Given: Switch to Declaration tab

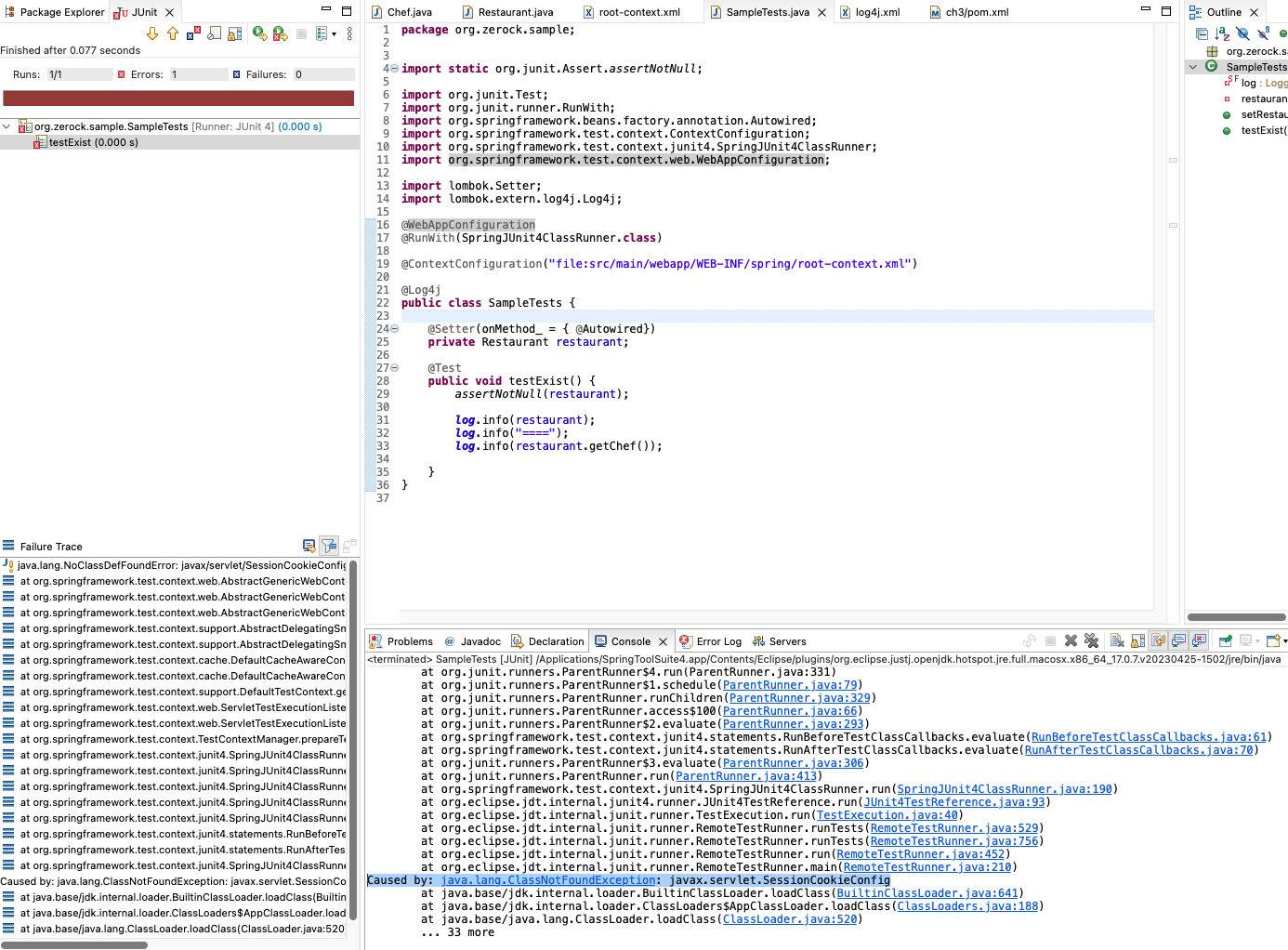Looking at the screenshot, I should coord(547,641).
